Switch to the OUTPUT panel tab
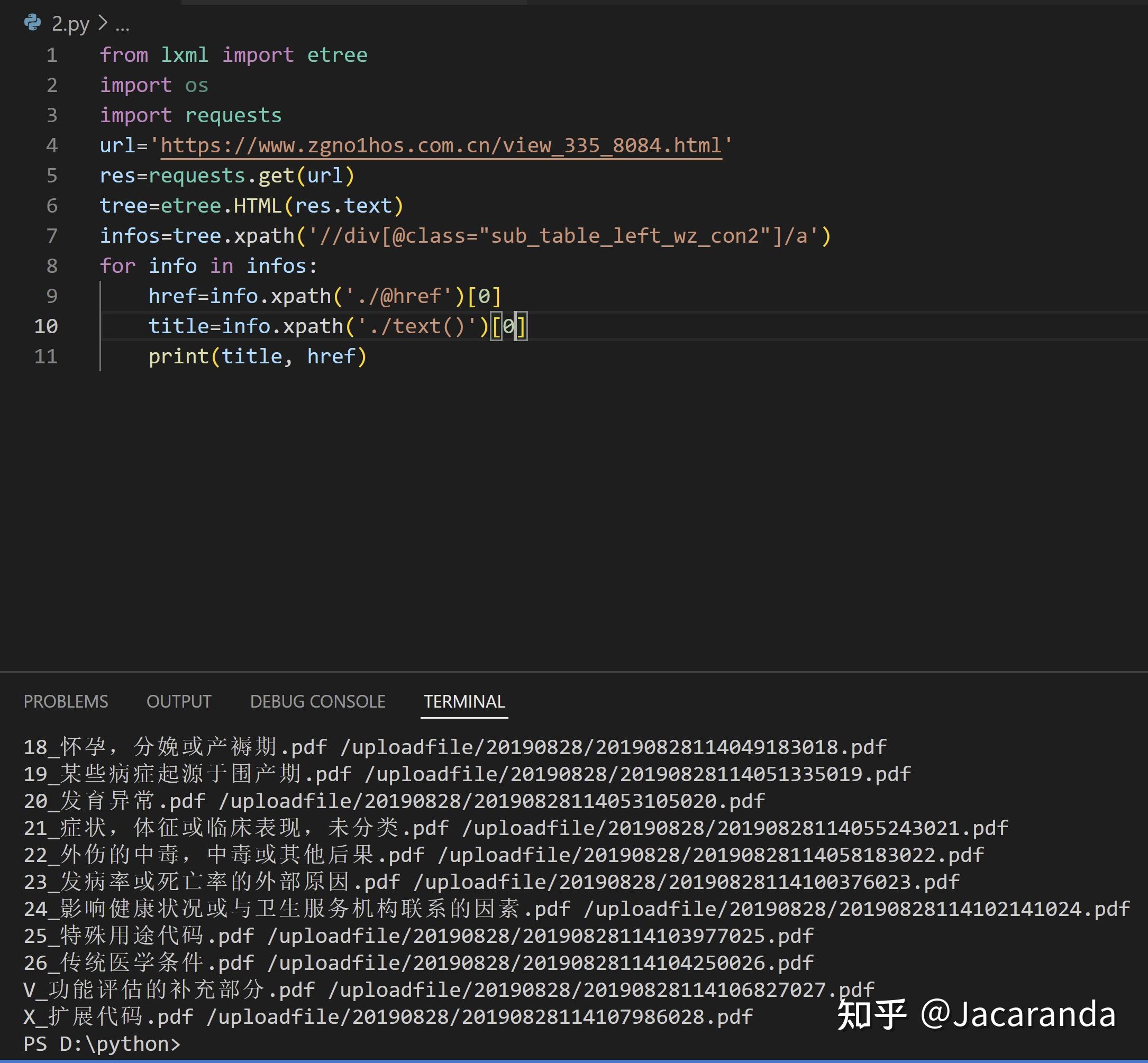1148x1063 pixels. tap(178, 701)
